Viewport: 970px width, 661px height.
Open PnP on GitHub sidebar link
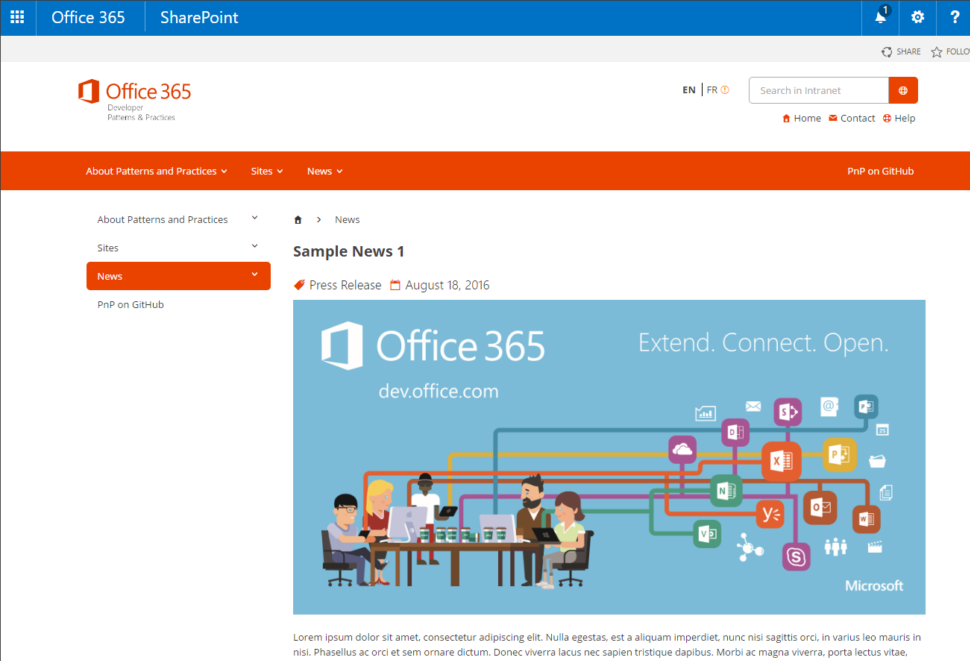pos(131,304)
